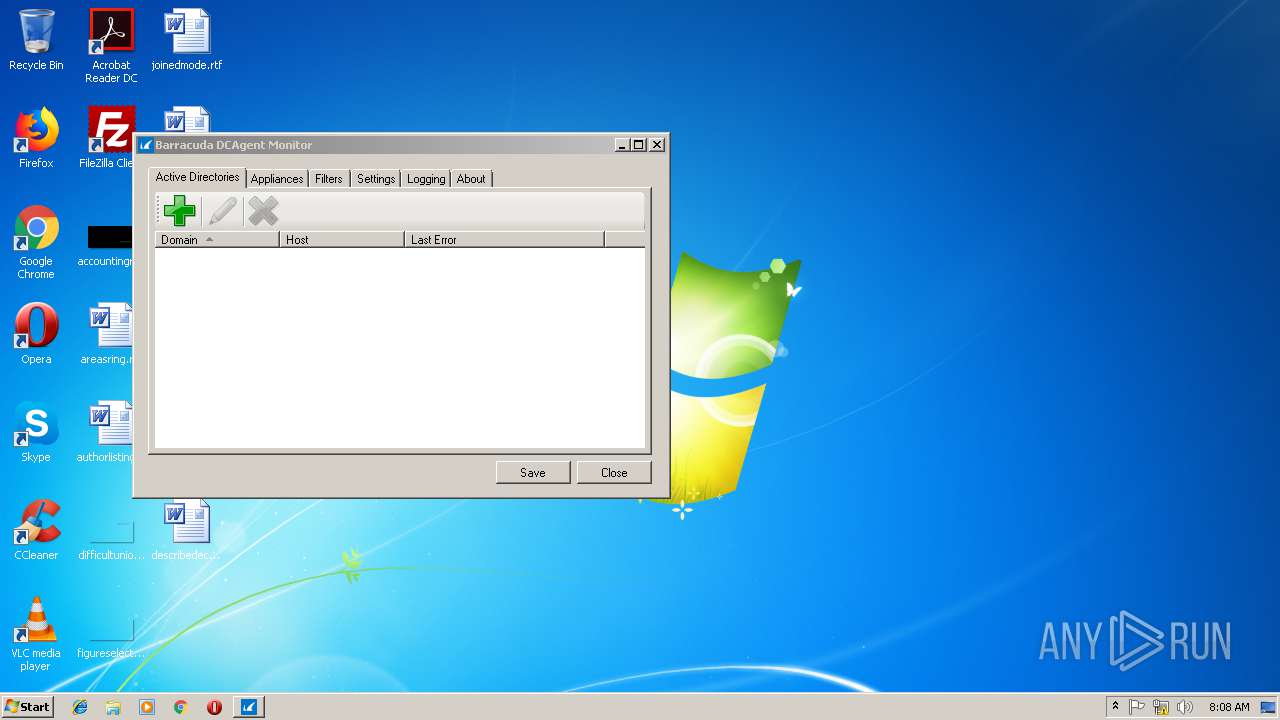This screenshot has width=1280, height=720.
Task: Close the DCAgent Monitor with title bar X
Action: [x=657, y=145]
